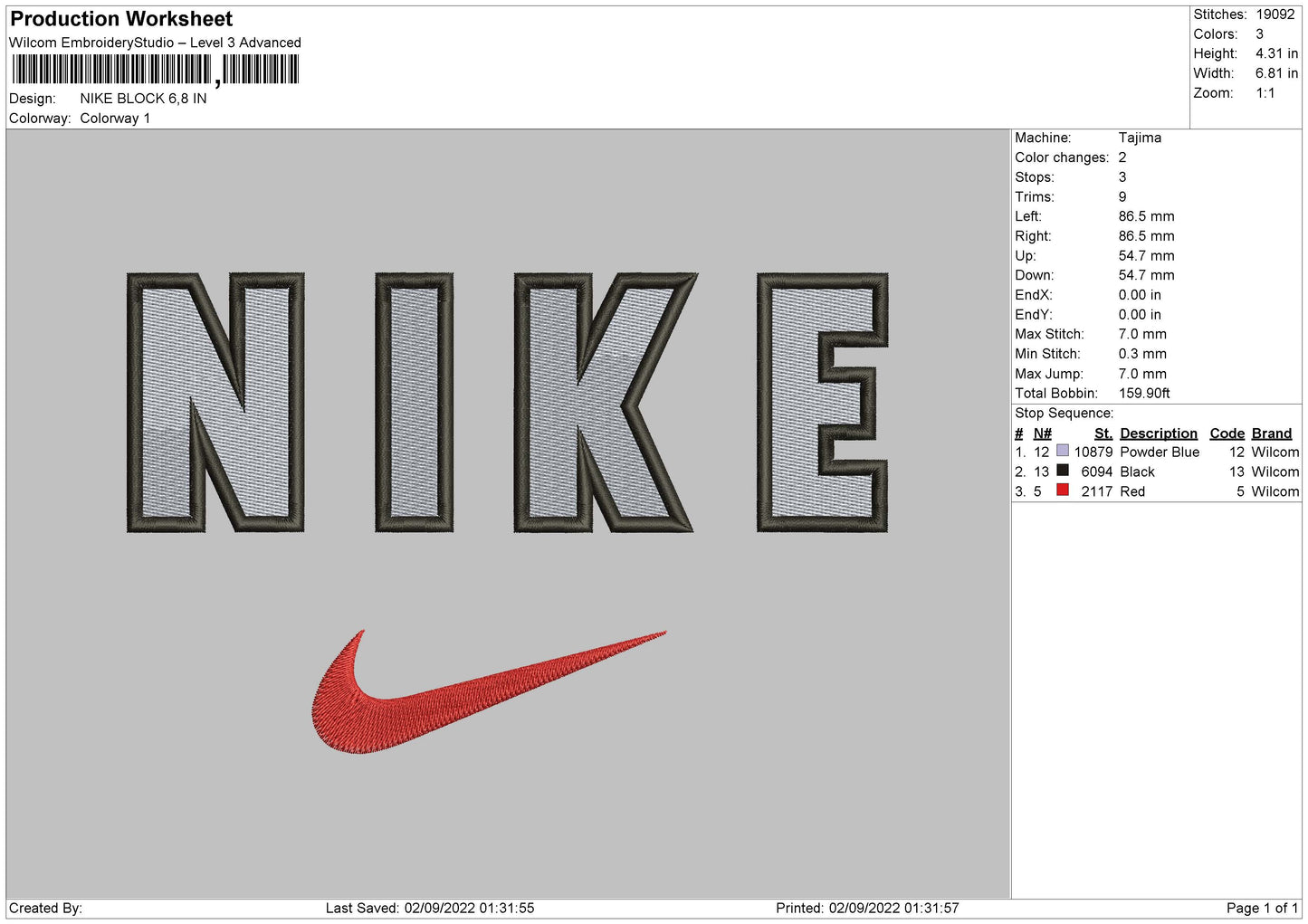The image size is (1308, 924).
Task: Click the 'Colorway 1' value
Action: coord(115,119)
